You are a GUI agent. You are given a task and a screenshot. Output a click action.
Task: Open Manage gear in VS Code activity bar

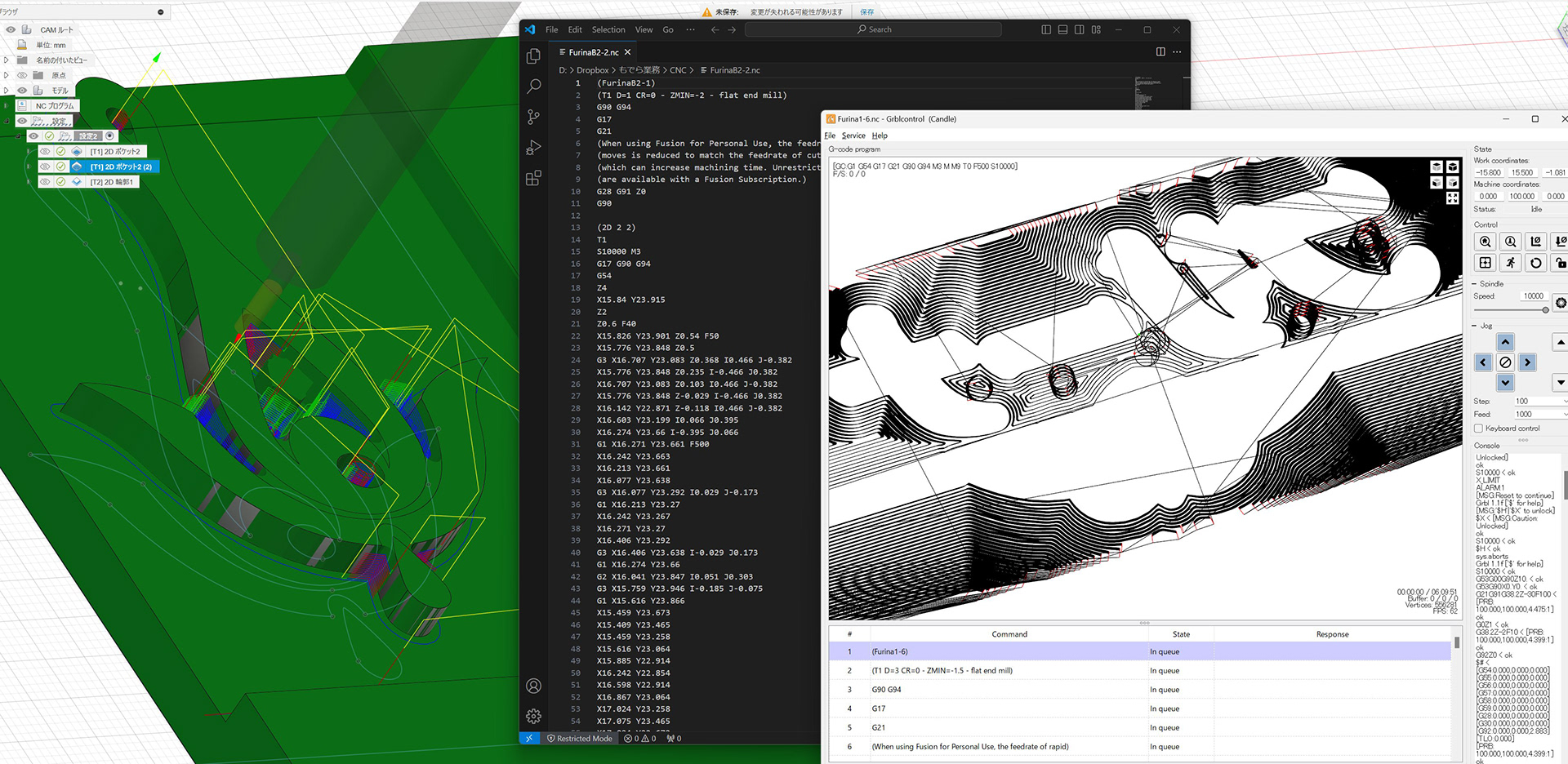tap(533, 716)
